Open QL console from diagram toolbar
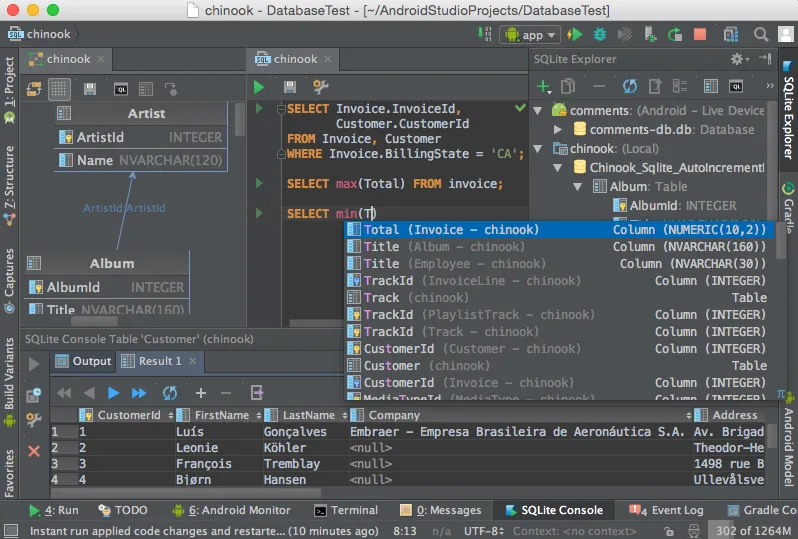This screenshot has height=539, width=798. 121,90
